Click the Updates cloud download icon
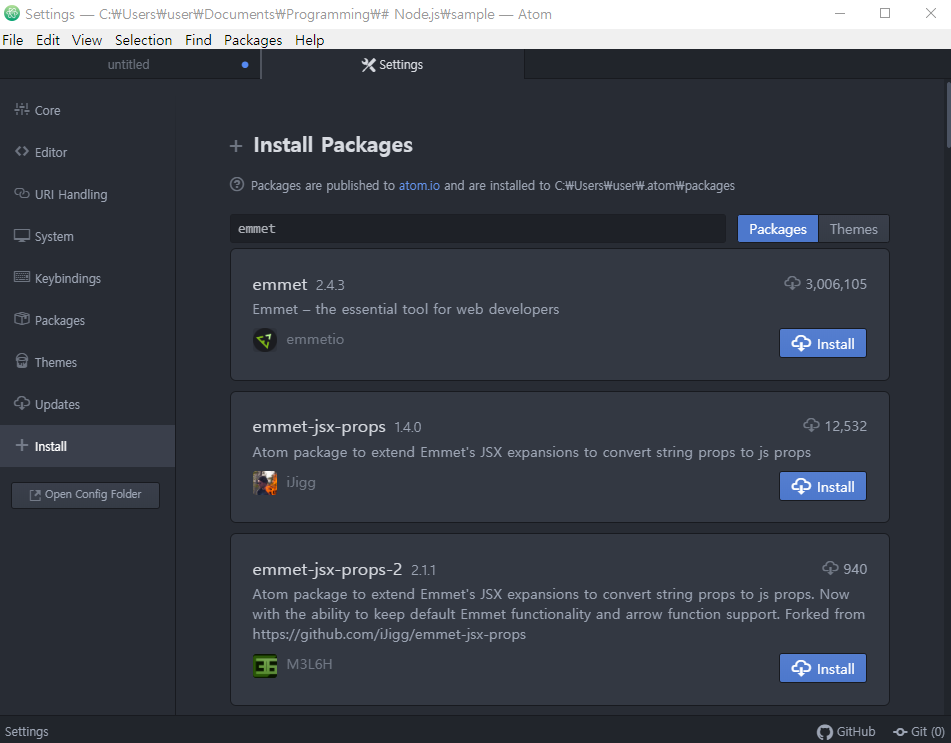 pos(22,403)
